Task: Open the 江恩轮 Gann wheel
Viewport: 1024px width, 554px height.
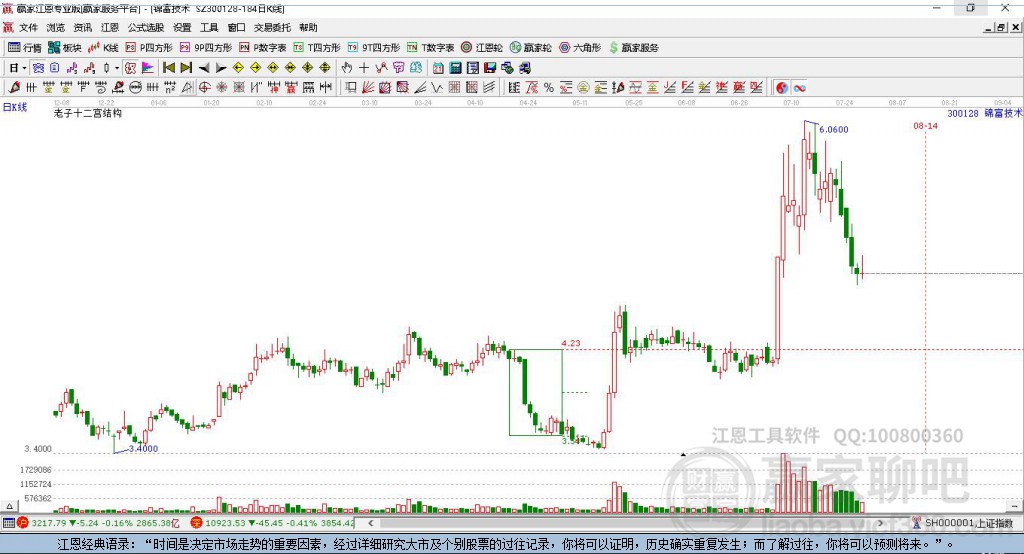Action: tap(482, 48)
